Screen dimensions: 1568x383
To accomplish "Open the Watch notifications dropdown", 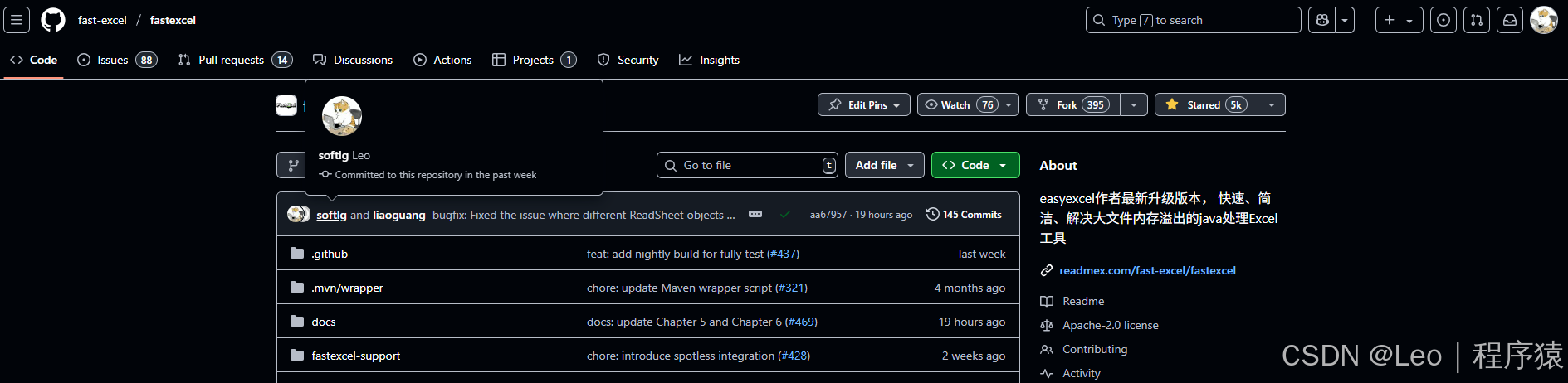I will pos(968,104).
